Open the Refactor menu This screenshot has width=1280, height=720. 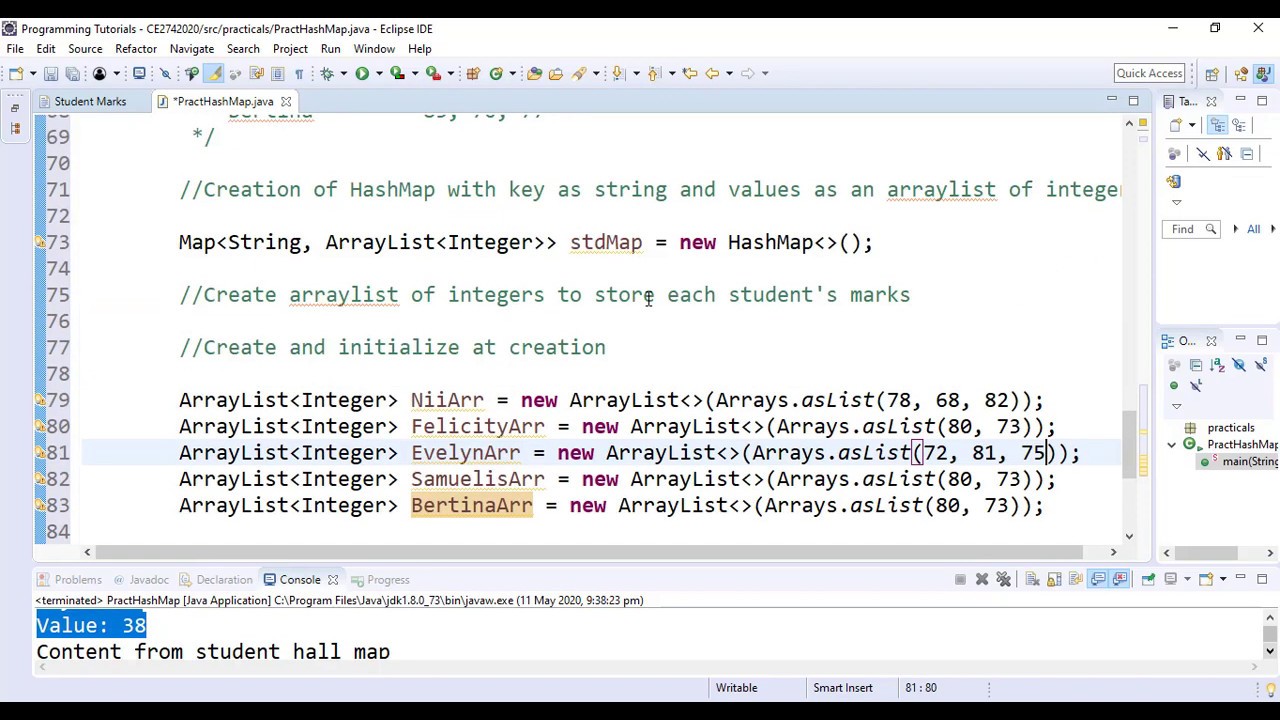[136, 49]
